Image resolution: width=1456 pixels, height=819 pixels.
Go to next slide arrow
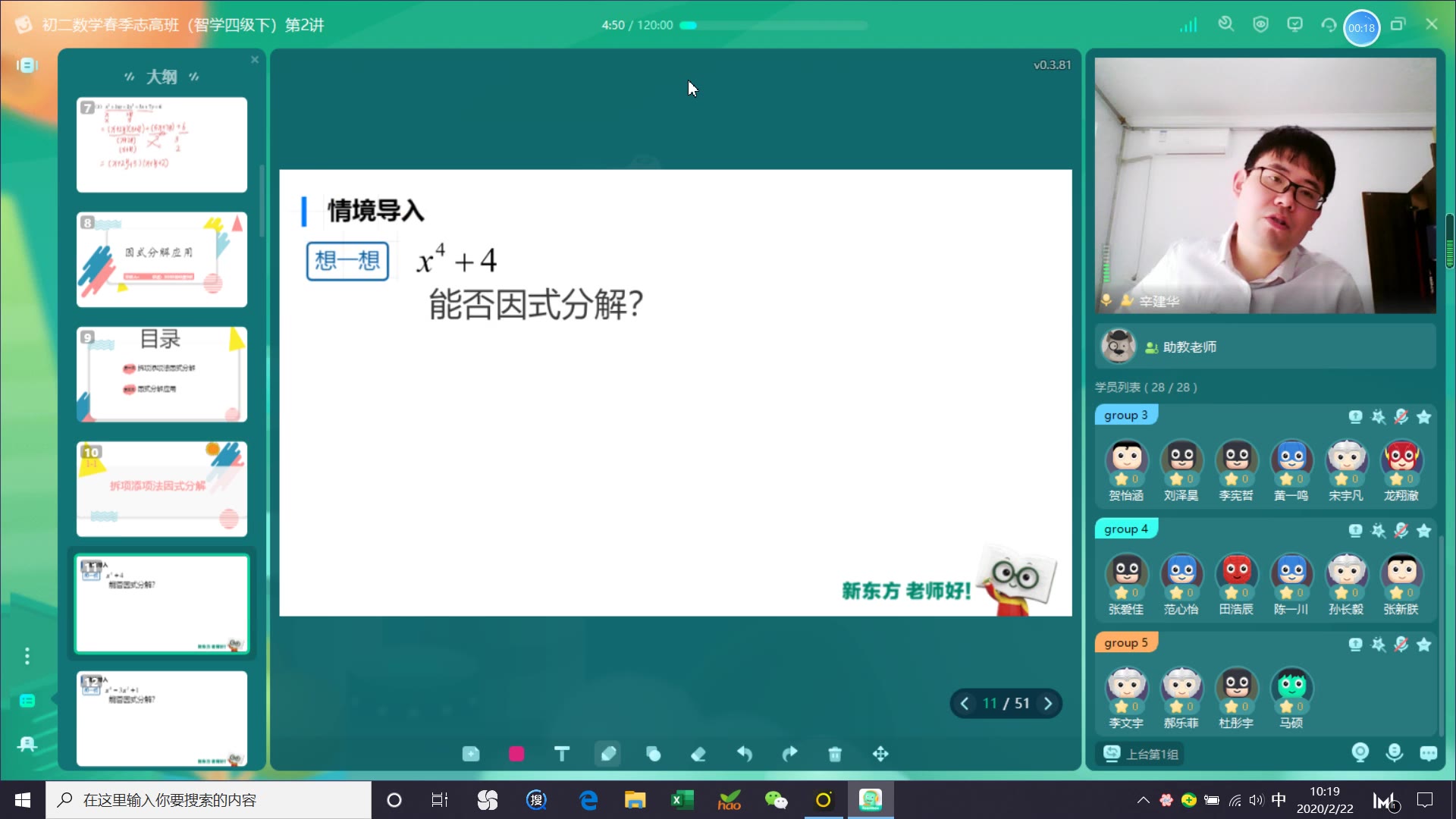tap(1048, 704)
